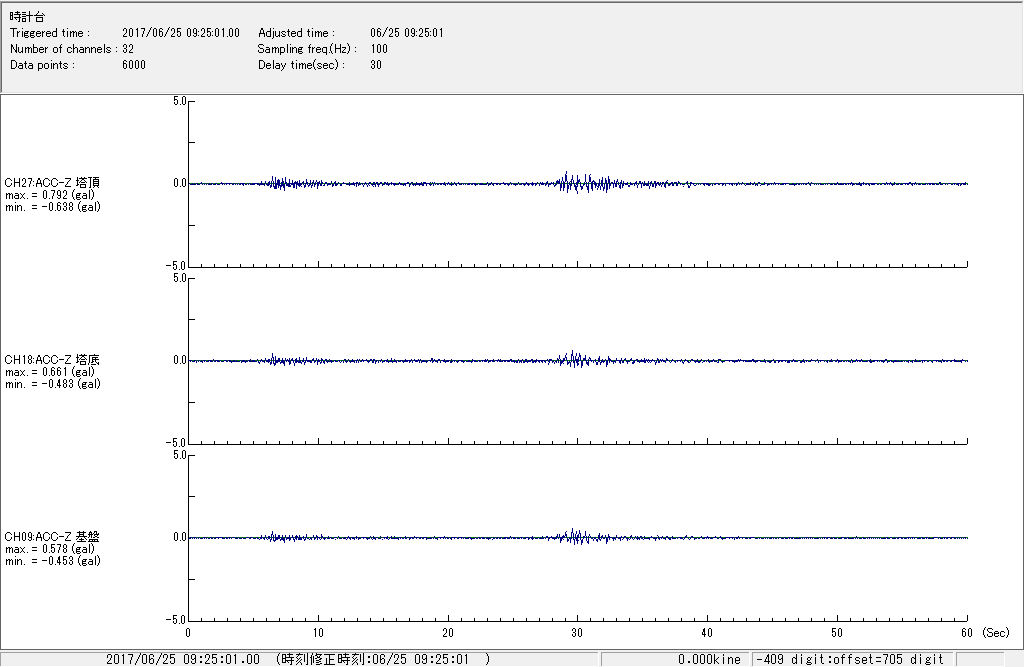Select the CH09:ACC-Z 基盤 channel label
Viewport: 1024px width, 667px height.
52,537
